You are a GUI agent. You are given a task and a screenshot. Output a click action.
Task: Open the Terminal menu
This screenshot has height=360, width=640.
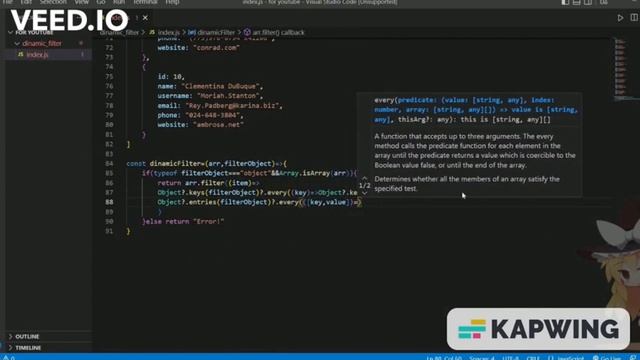point(145,2)
